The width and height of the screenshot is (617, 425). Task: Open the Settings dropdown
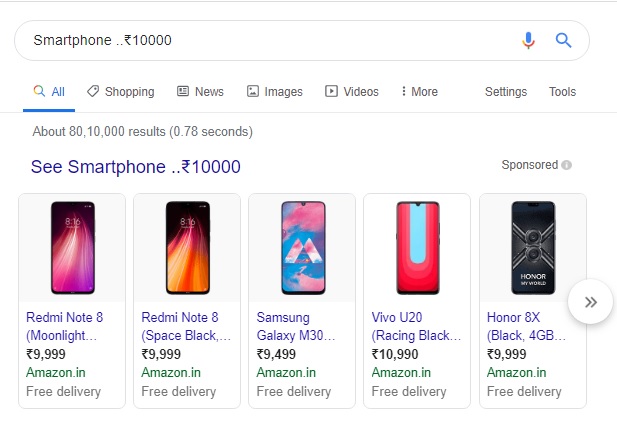(506, 92)
